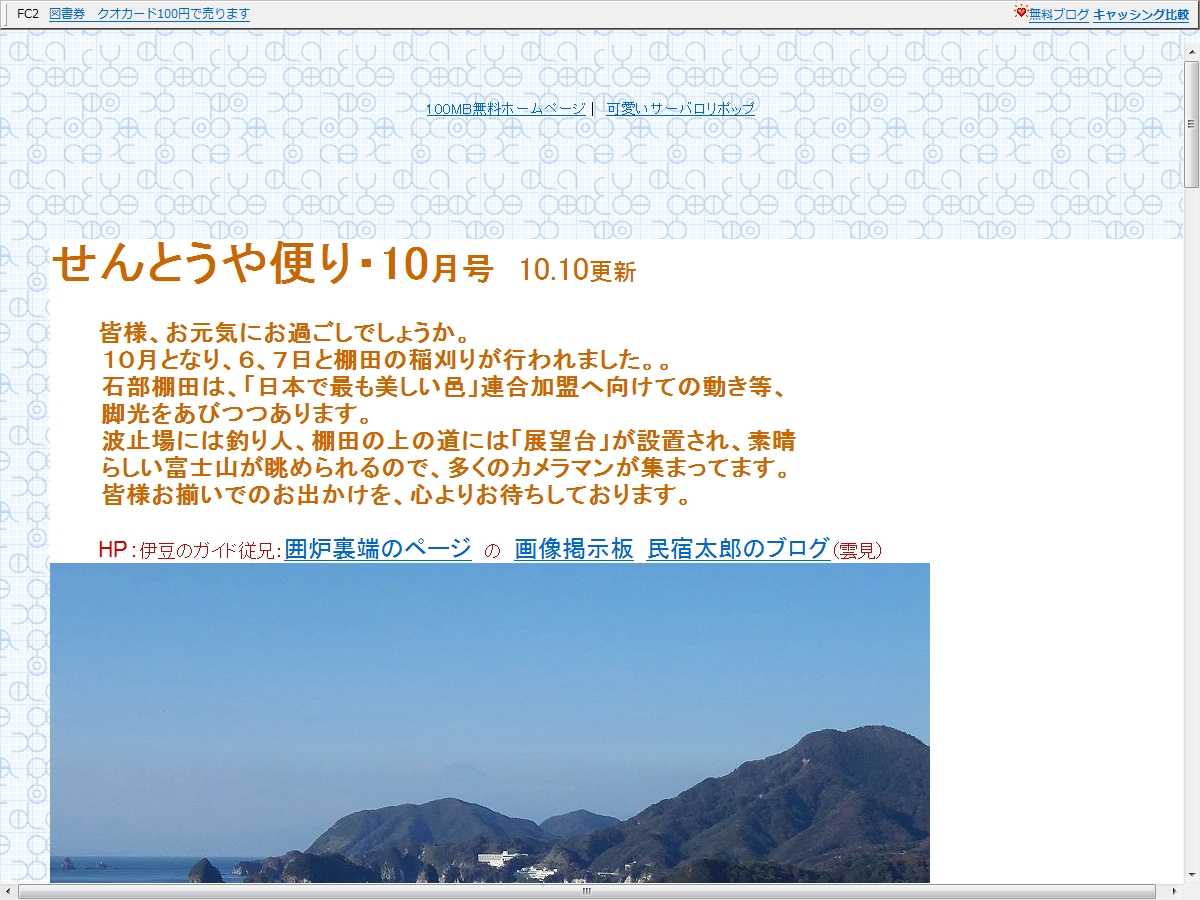
Task: Click the FC2 label in top bar
Action: [x=28, y=14]
